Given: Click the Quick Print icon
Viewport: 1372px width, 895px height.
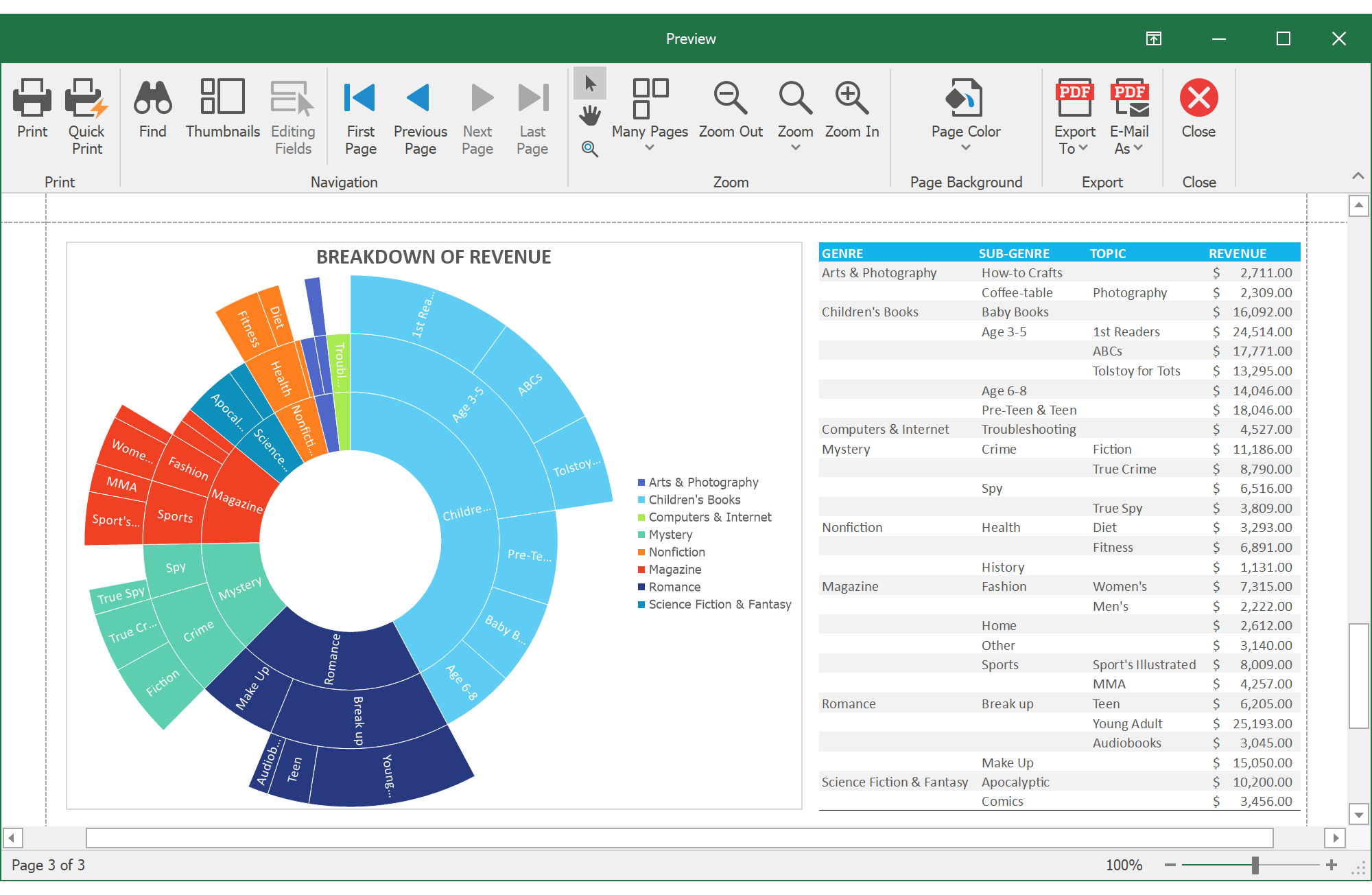Looking at the screenshot, I should [x=84, y=100].
